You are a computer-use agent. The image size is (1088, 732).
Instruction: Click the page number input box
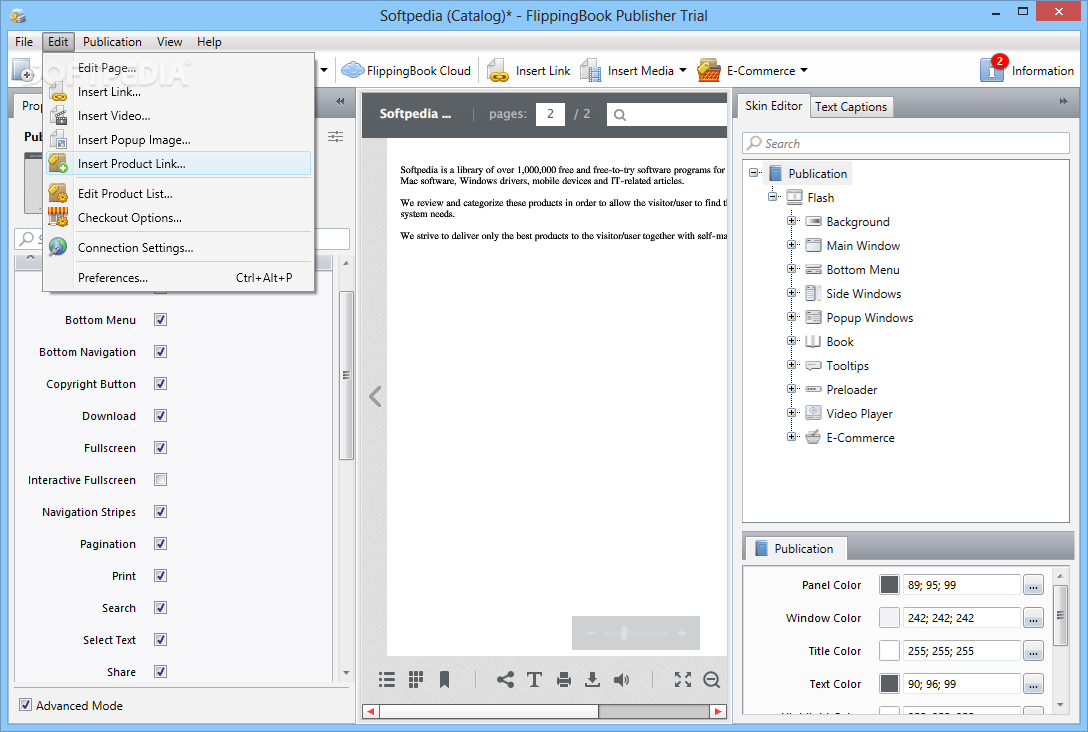click(550, 114)
